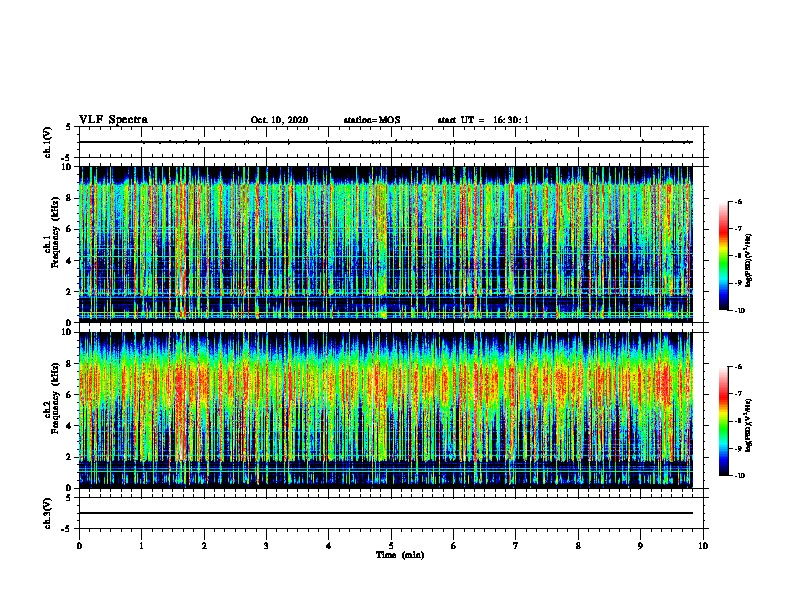Click the "4" kHz tick of ch.2 spectrogram

[x=69, y=426]
